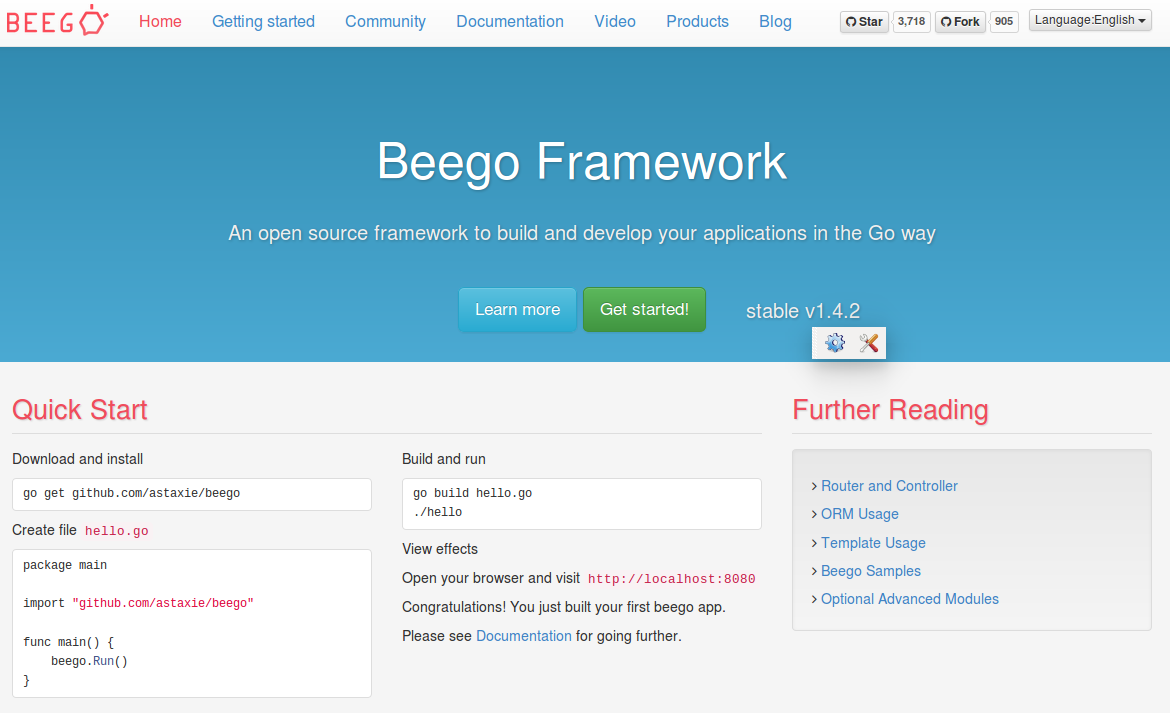The height and width of the screenshot is (713, 1170).
Task: Open the Optional Advanced Modules link
Action: click(x=910, y=599)
